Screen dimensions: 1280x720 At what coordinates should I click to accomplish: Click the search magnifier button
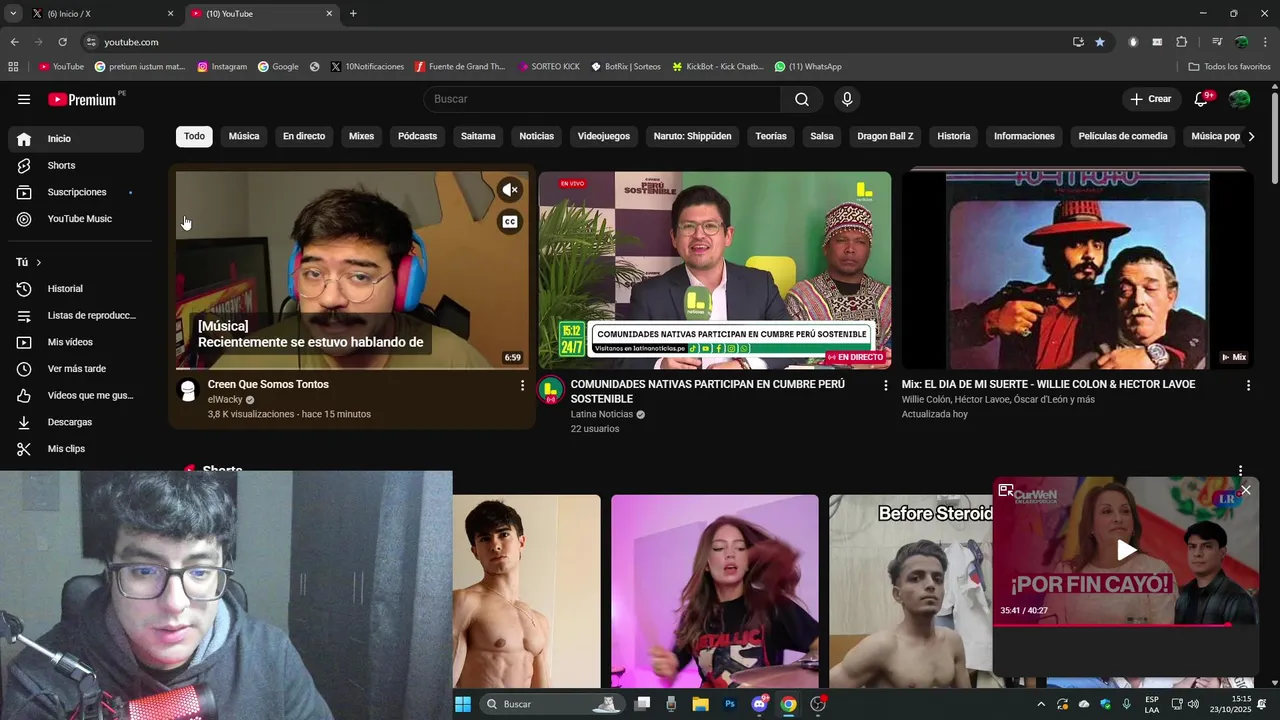pyautogui.click(x=802, y=99)
